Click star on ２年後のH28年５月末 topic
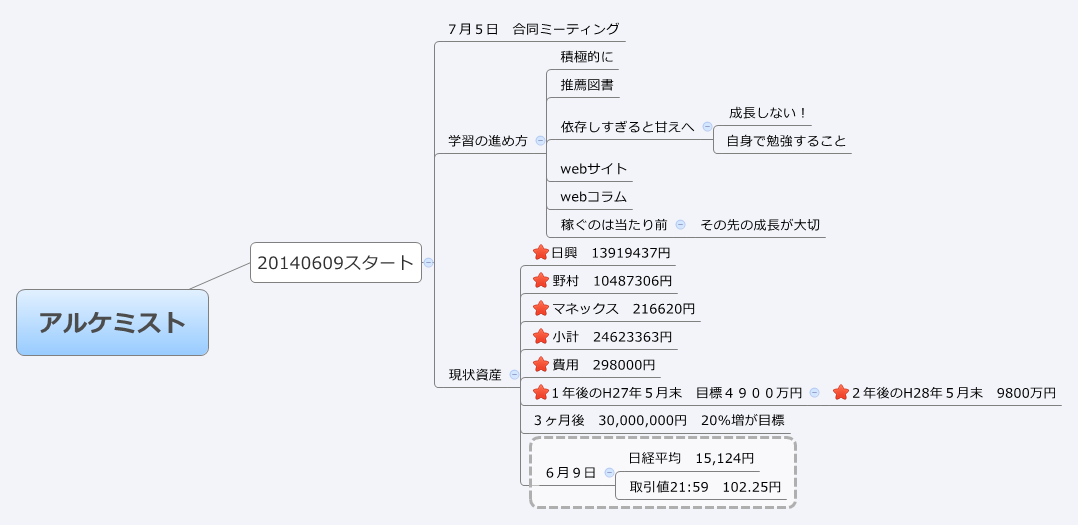1078x525 pixels. 841,392
